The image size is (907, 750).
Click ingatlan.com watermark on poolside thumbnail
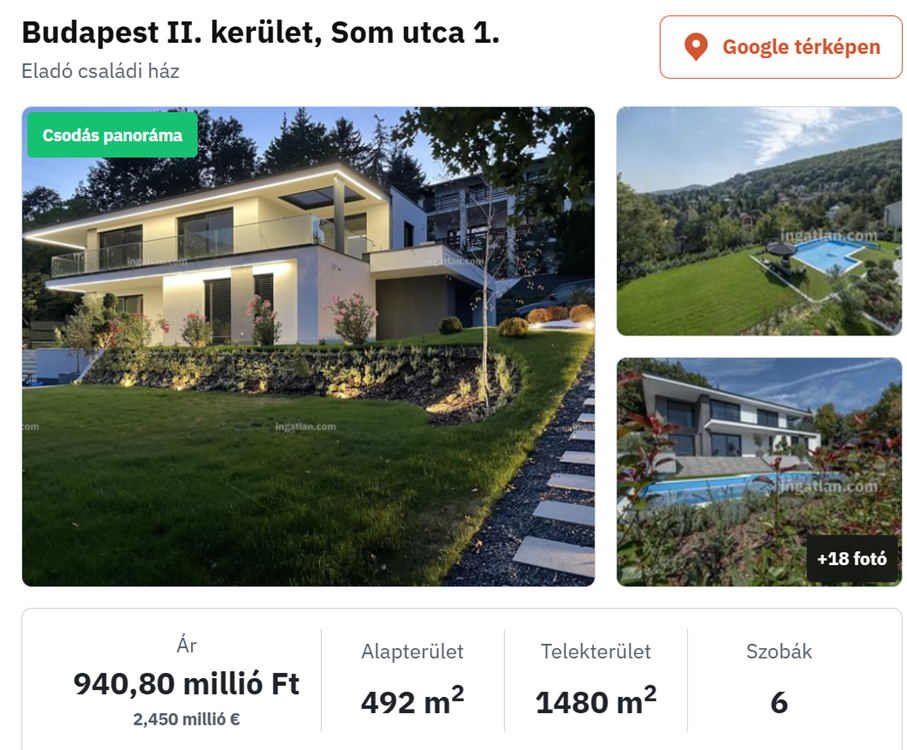point(829,487)
